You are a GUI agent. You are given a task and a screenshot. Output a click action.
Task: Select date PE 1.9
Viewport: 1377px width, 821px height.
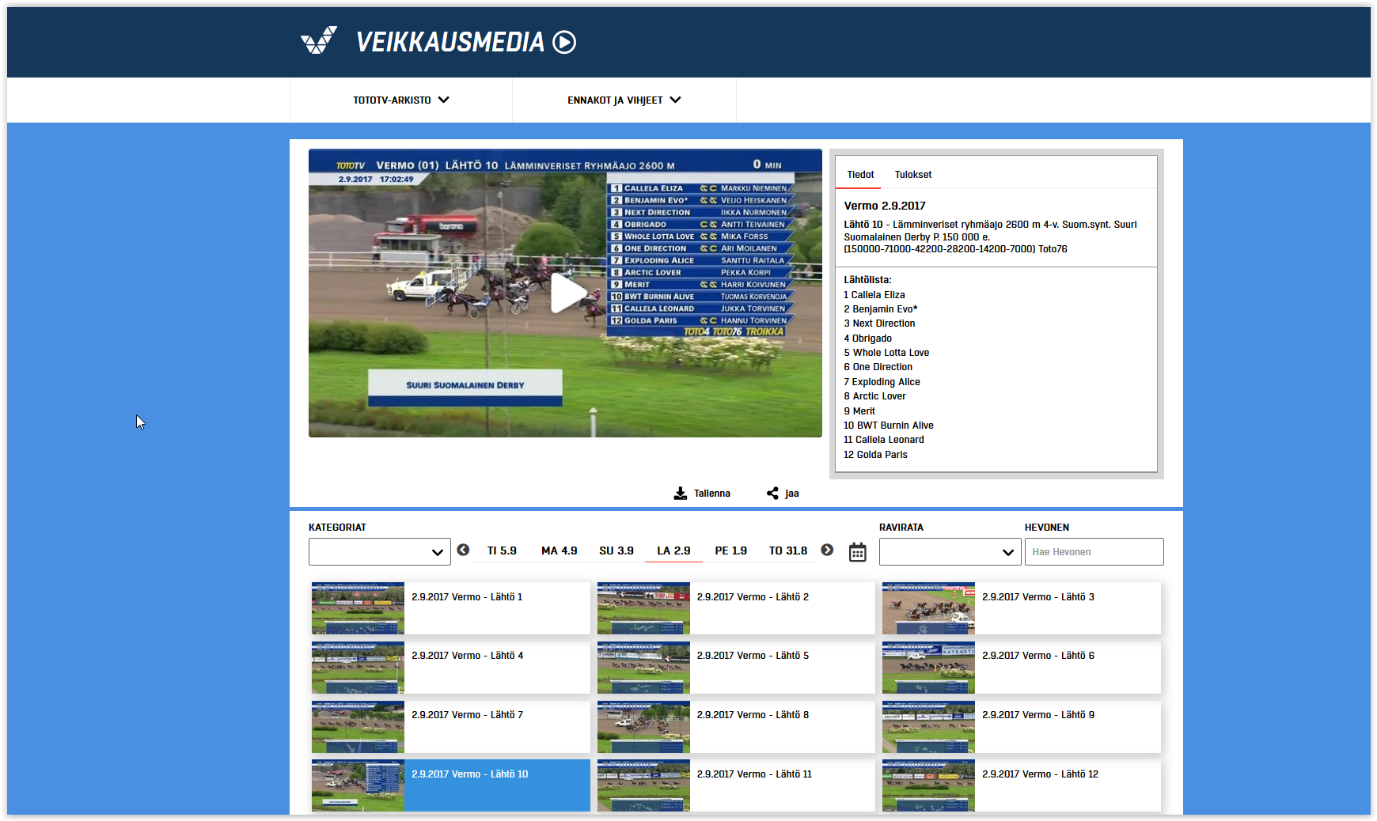(731, 551)
